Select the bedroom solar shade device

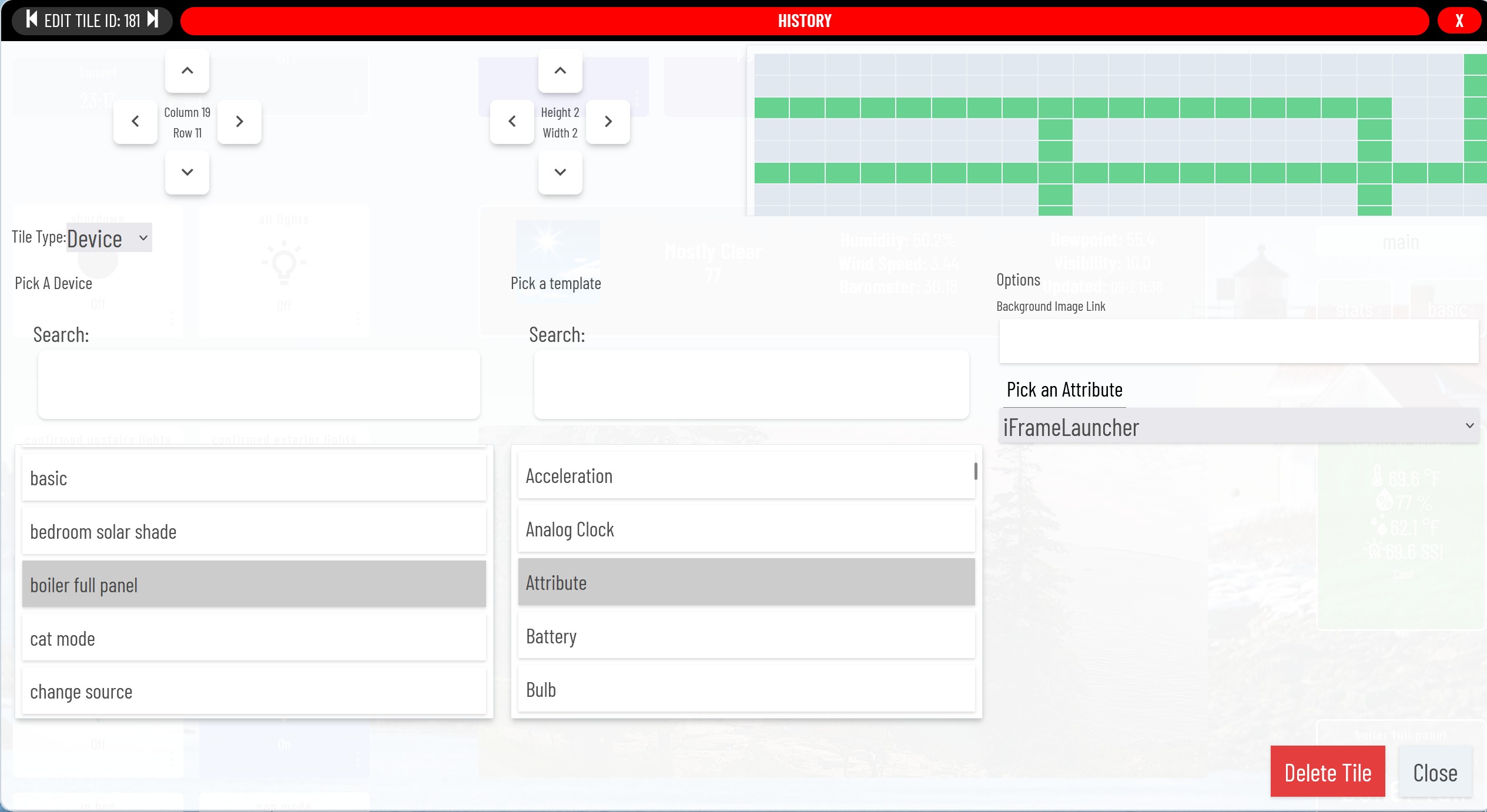[254, 531]
